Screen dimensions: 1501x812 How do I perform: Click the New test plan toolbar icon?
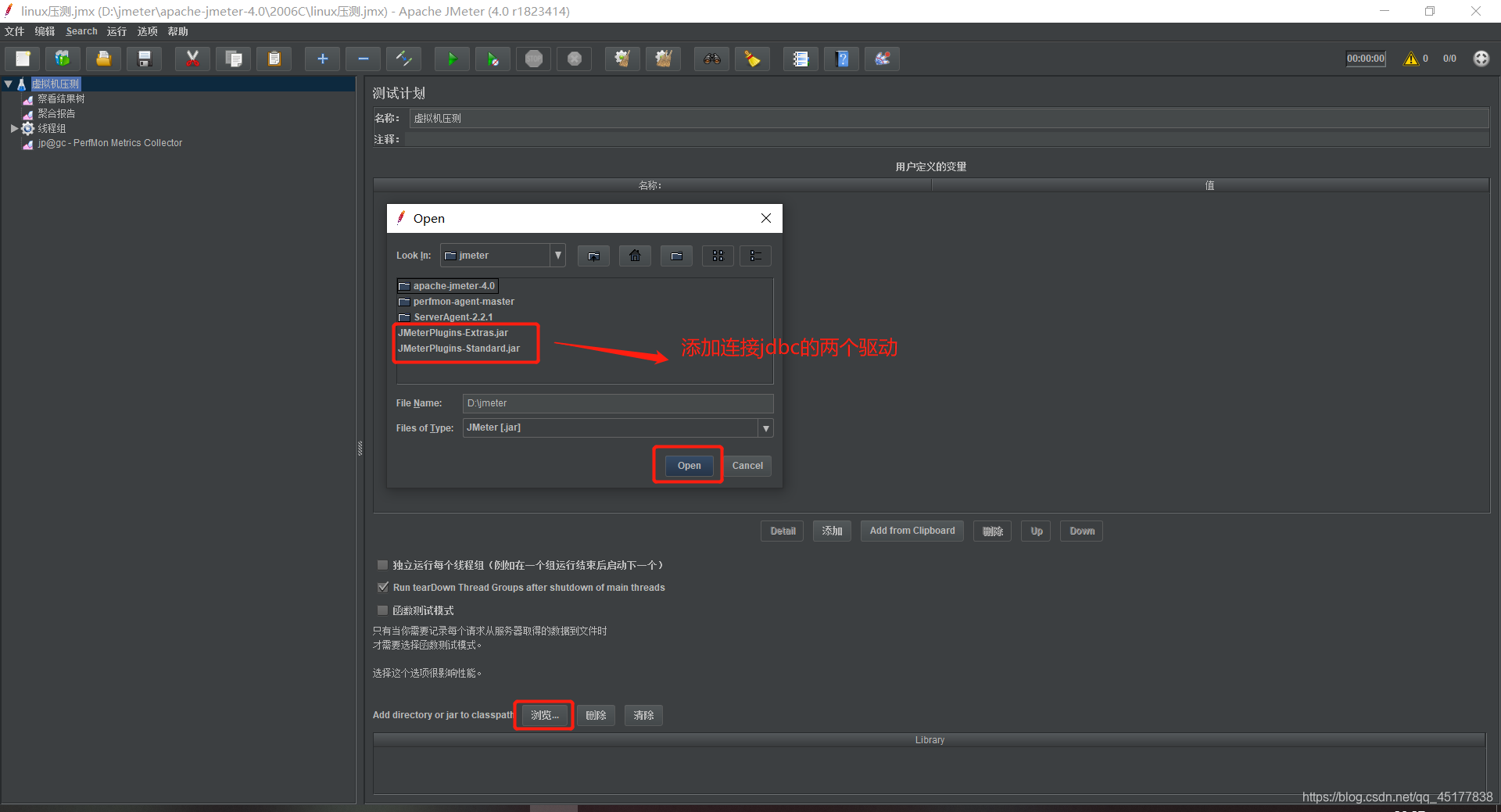point(23,59)
